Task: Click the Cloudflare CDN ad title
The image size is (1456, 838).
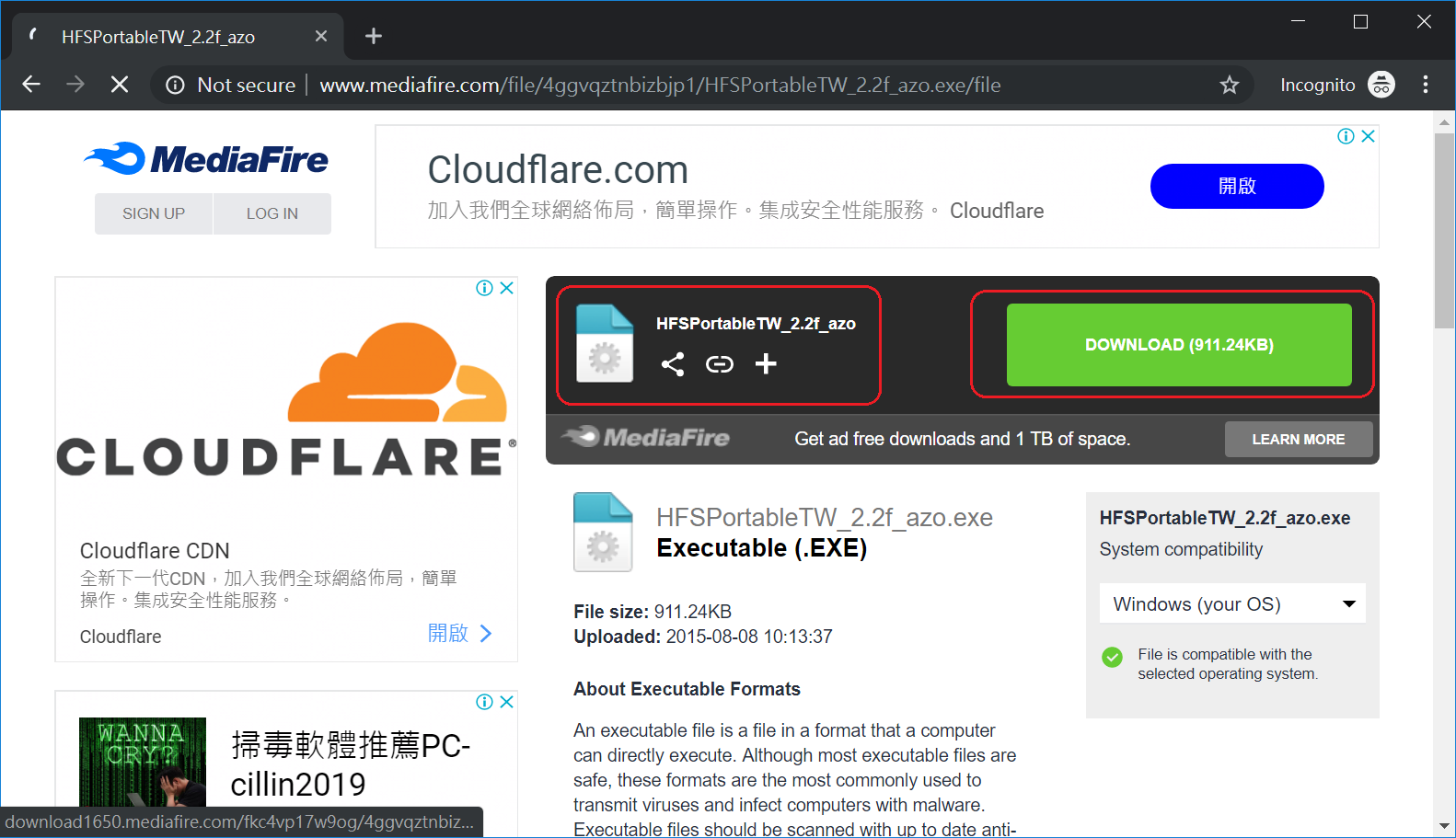Action: pos(155,551)
